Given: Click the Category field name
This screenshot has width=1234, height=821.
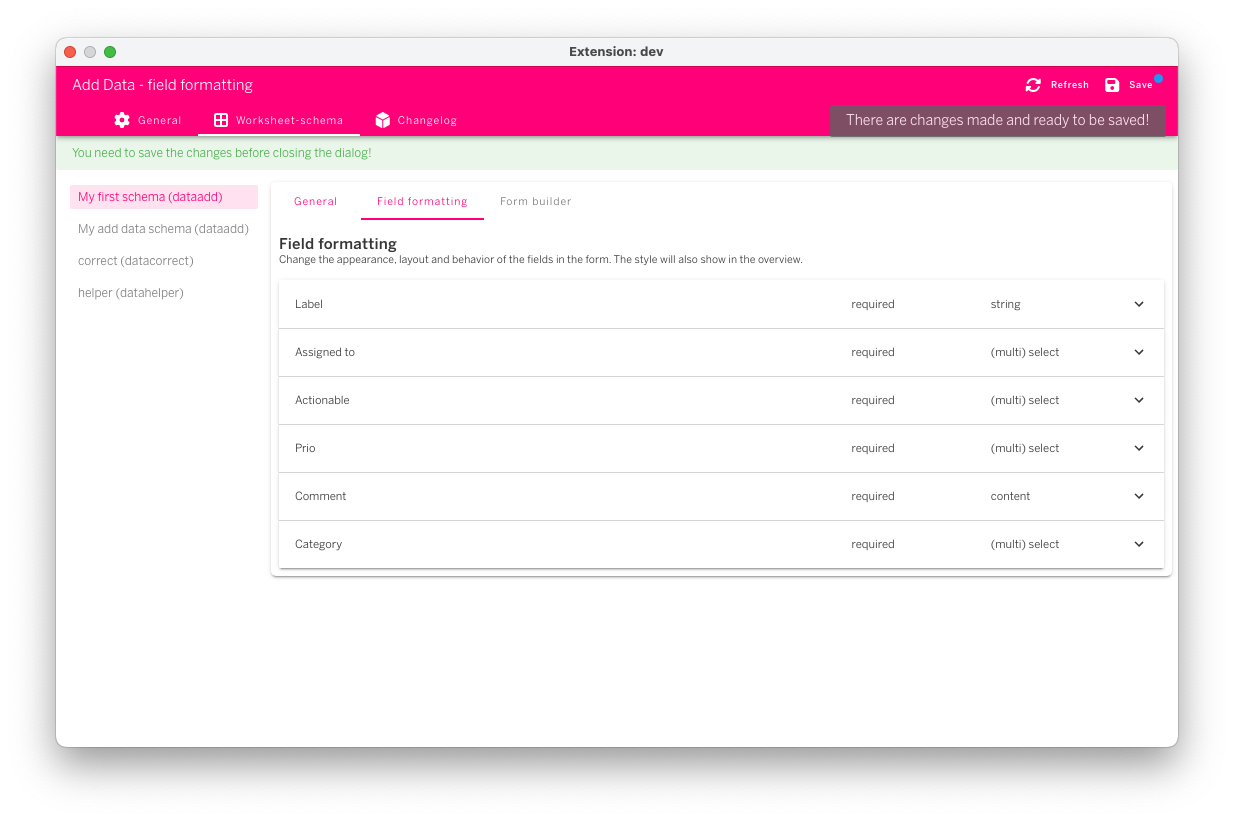Looking at the screenshot, I should click(x=318, y=544).
